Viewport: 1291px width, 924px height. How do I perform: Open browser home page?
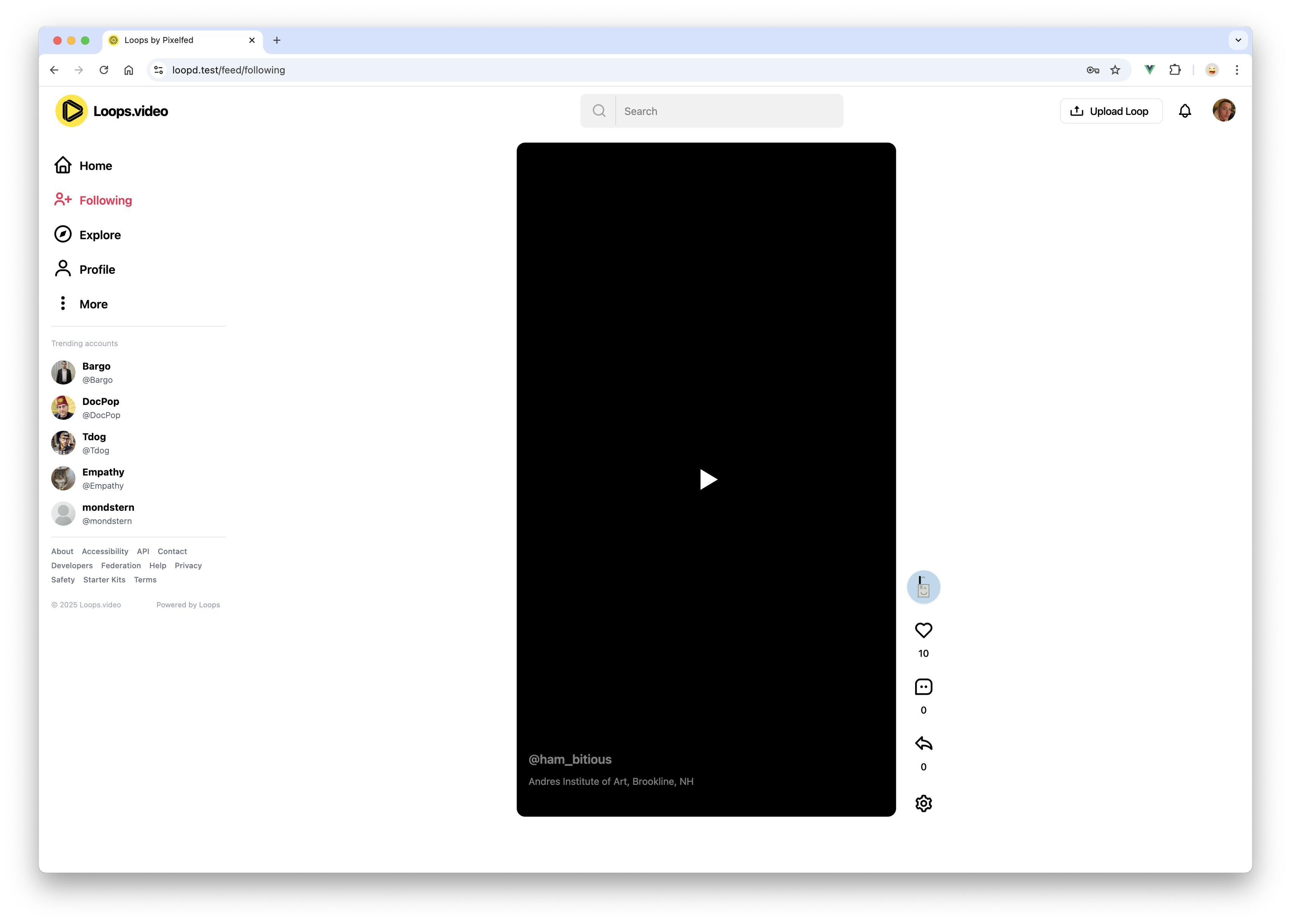[129, 70]
